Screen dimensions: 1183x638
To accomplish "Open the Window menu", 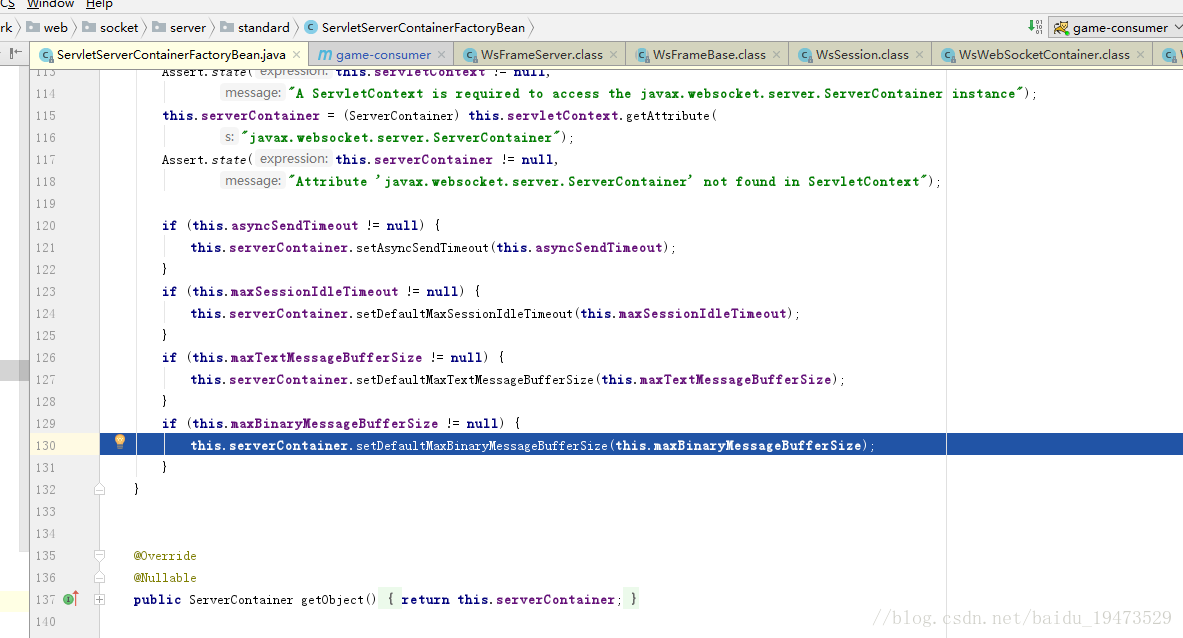I will click(50, 5).
